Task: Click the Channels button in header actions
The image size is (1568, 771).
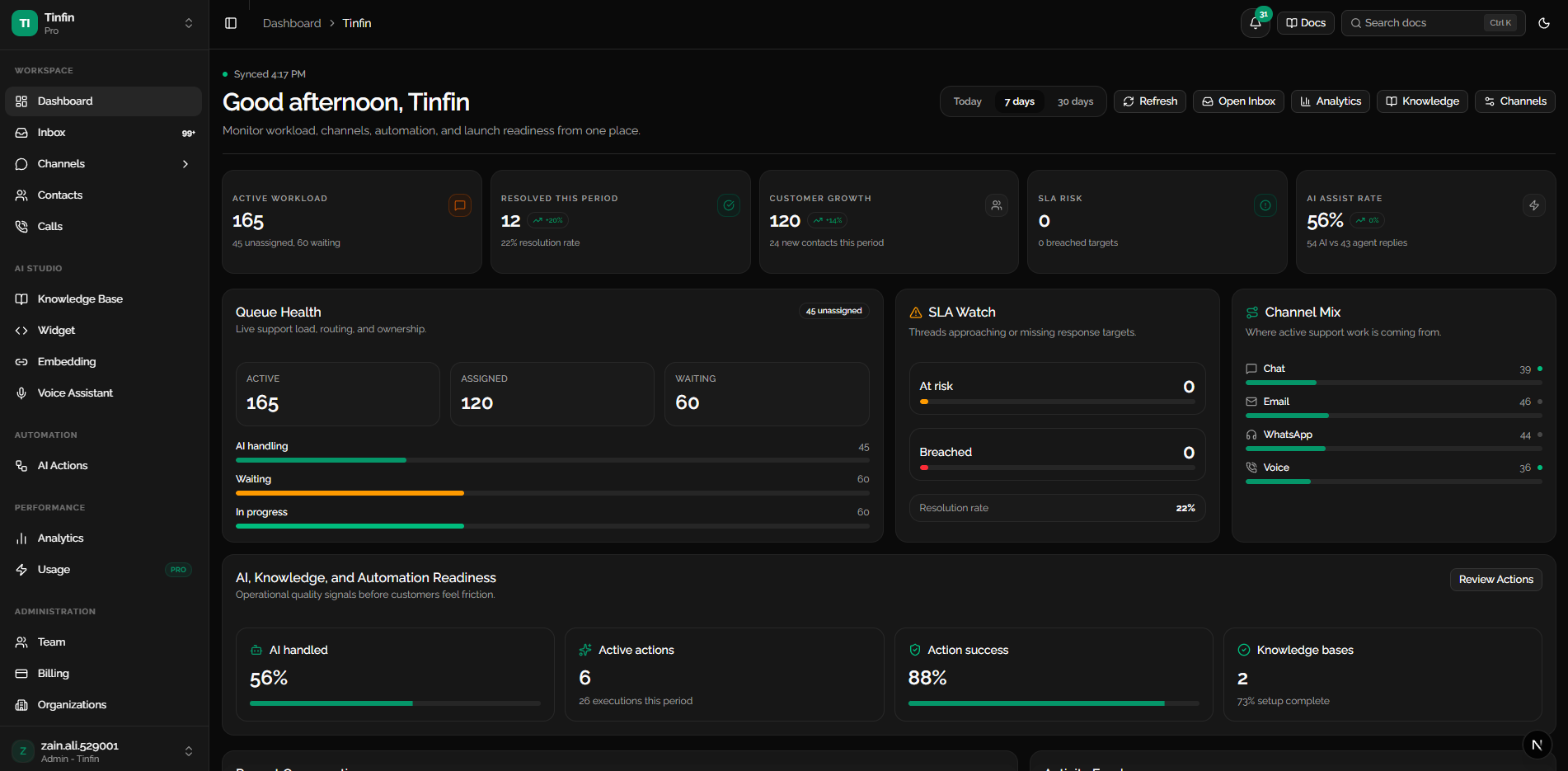Action: point(1515,101)
